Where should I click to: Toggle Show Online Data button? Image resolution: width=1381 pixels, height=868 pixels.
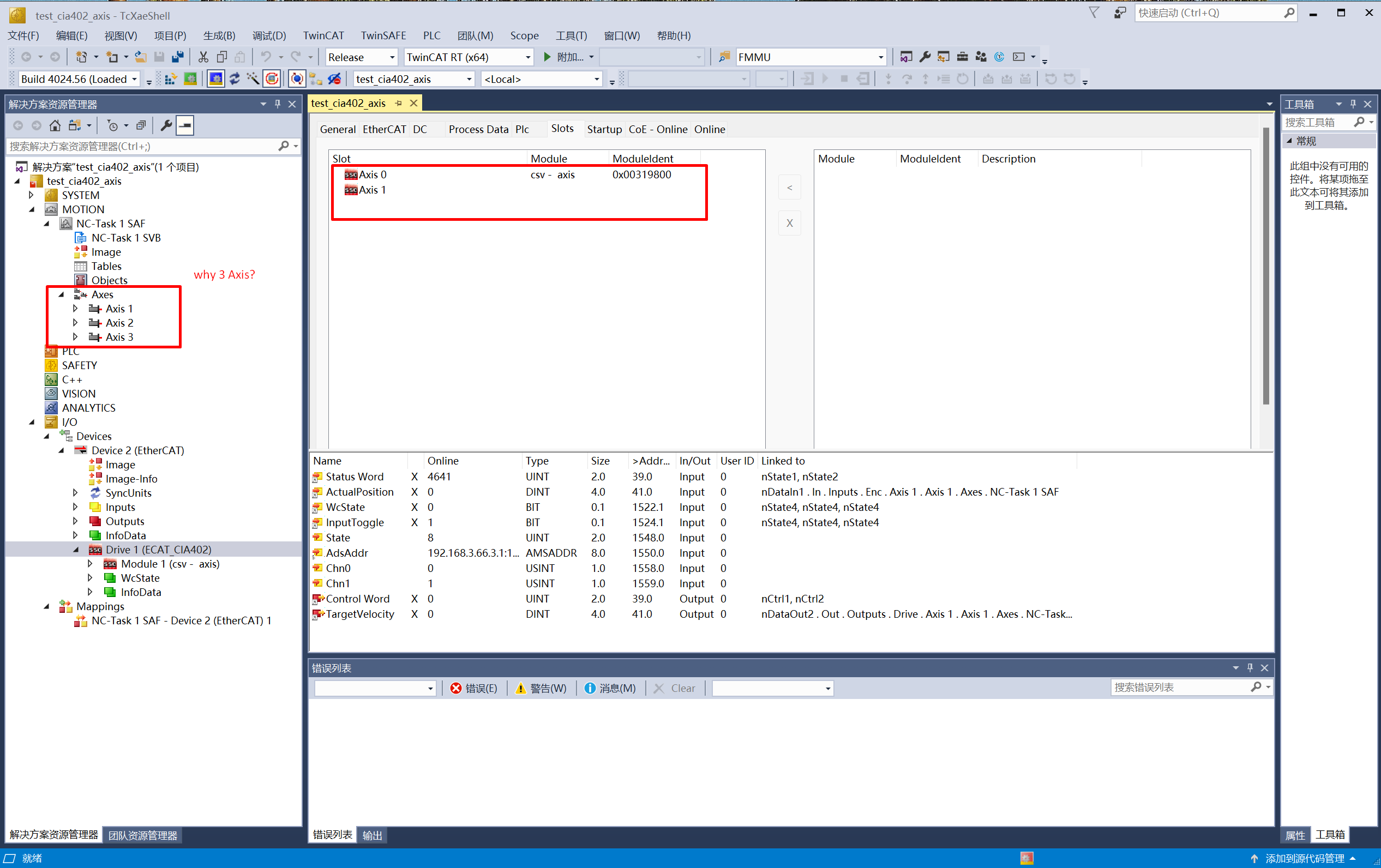pos(297,79)
